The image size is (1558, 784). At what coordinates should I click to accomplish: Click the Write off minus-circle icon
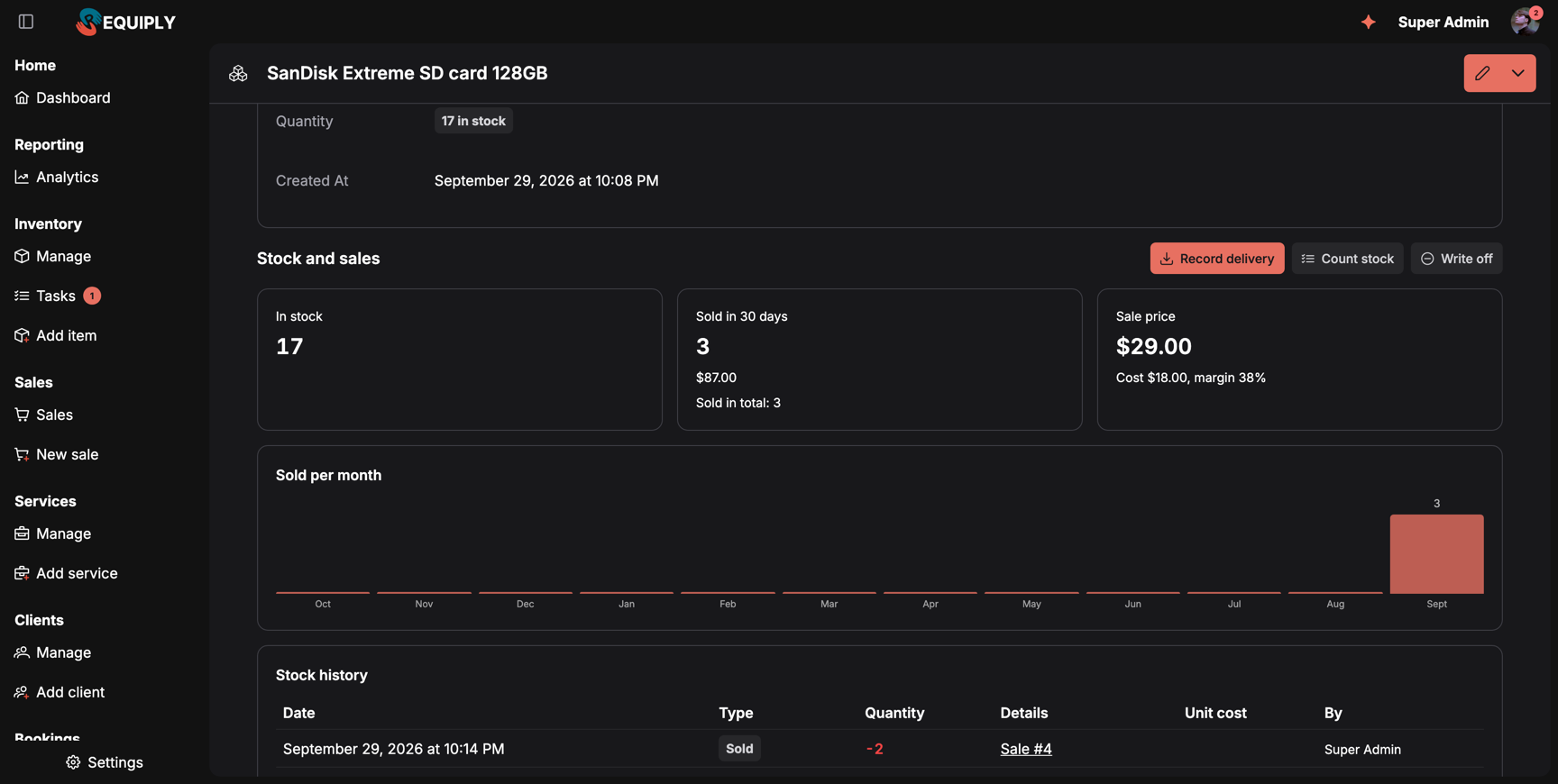[1427, 259]
